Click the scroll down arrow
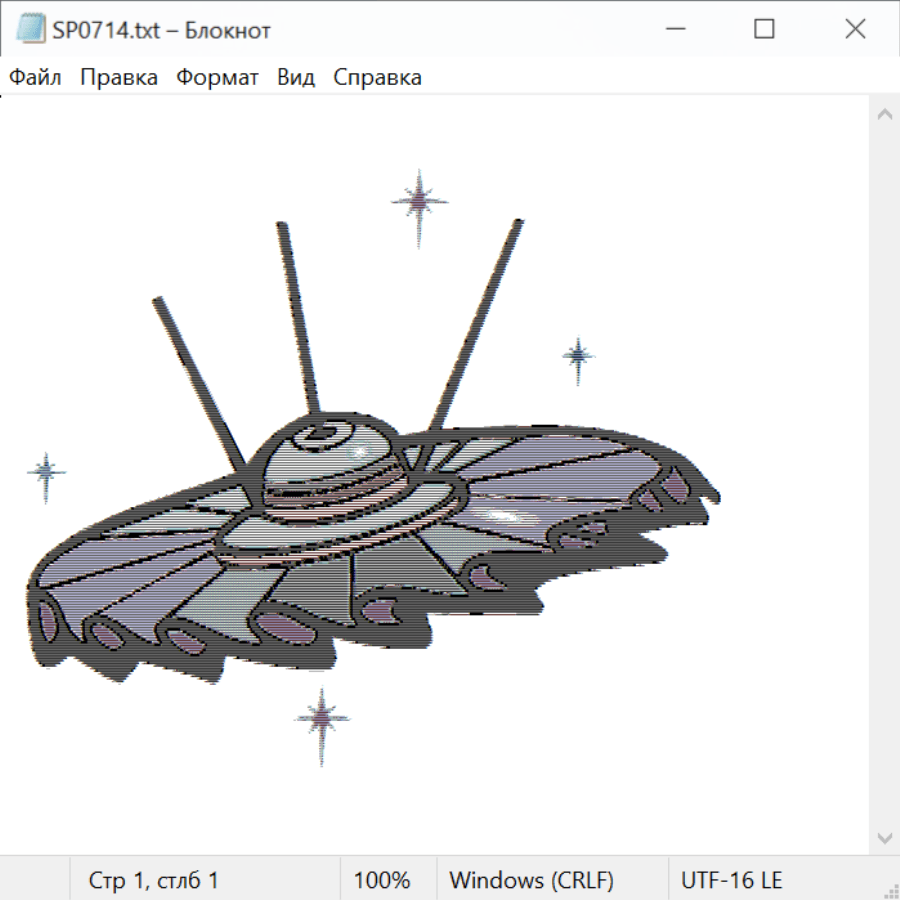Screen dimensions: 900x900 884,837
